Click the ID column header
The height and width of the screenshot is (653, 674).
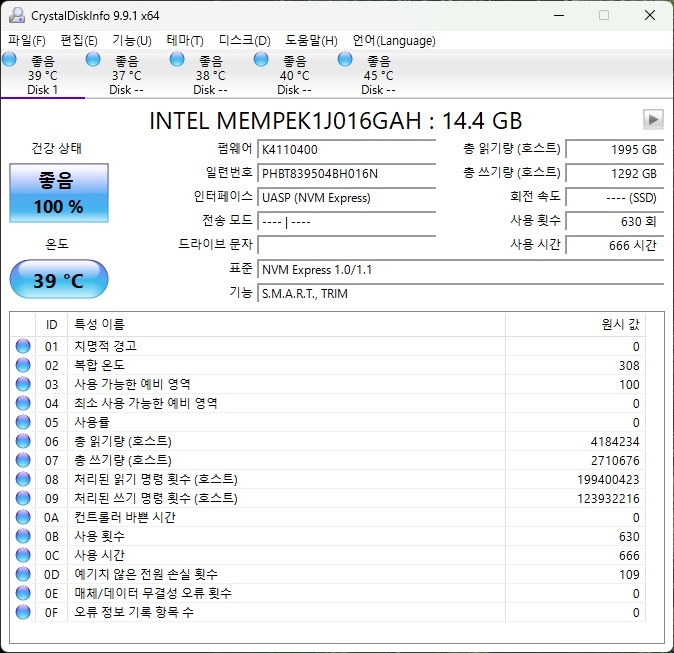click(x=51, y=324)
